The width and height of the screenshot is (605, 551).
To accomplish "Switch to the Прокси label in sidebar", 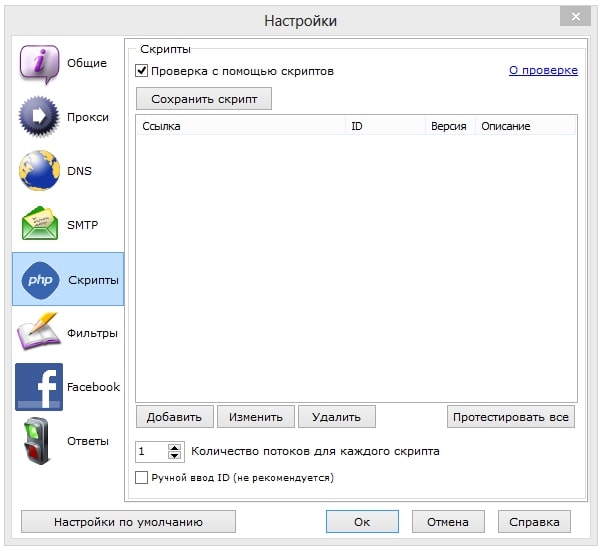I will 88,117.
